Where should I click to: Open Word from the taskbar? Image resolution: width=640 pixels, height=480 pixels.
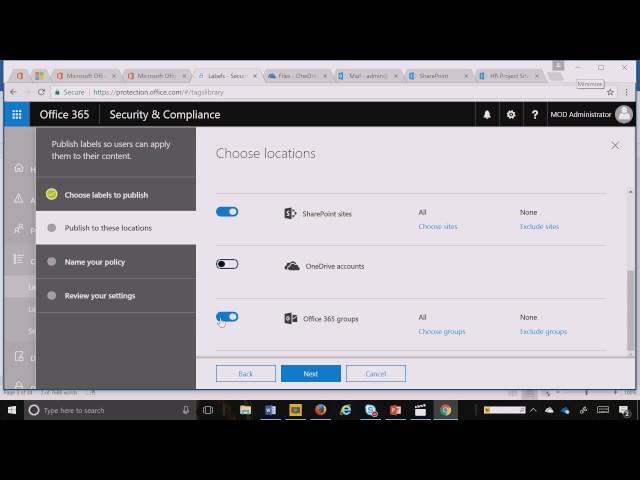pyautogui.click(x=270, y=410)
